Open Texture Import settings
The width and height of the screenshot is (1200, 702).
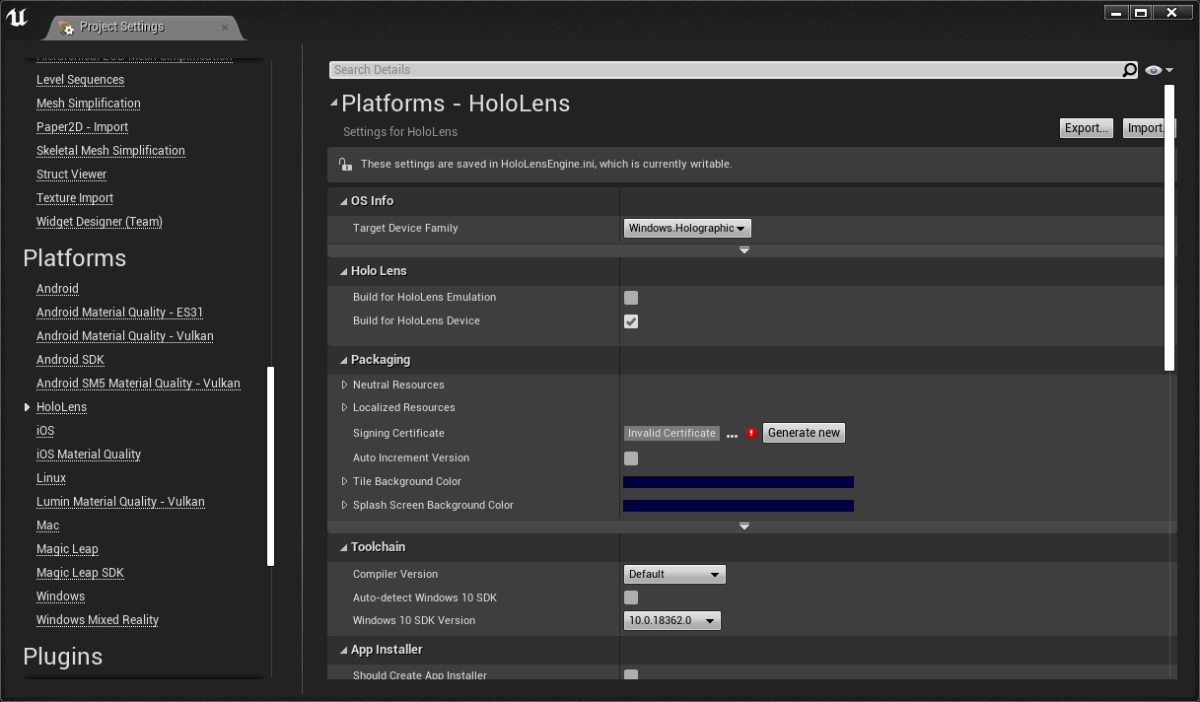tap(75, 198)
